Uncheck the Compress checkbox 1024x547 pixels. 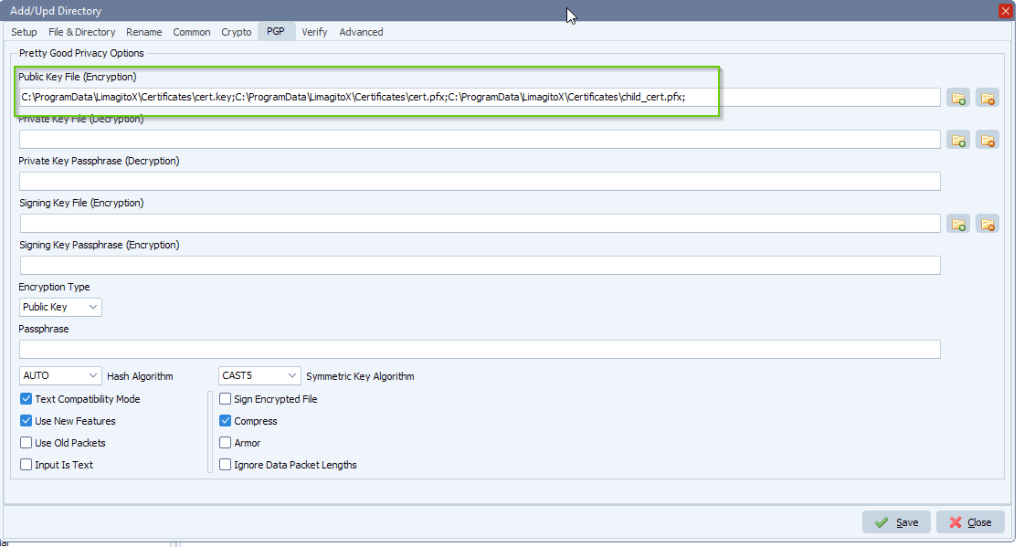point(225,421)
